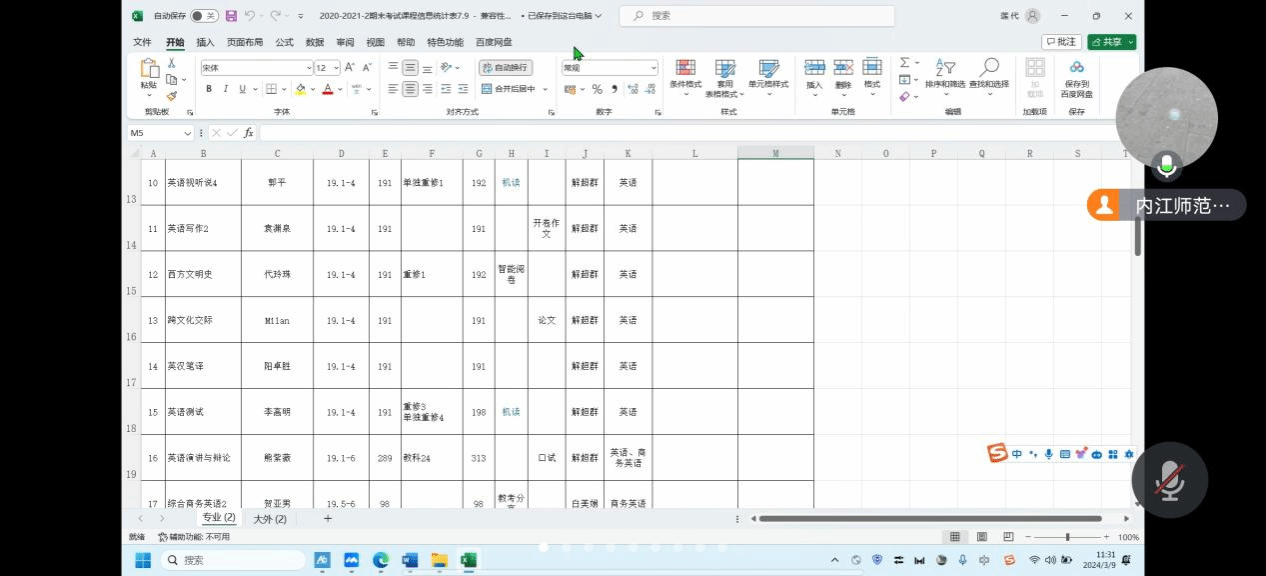Screen dimensions: 1266x576
Task: Click the zoom slider in status bar
Action: click(x=1067, y=537)
